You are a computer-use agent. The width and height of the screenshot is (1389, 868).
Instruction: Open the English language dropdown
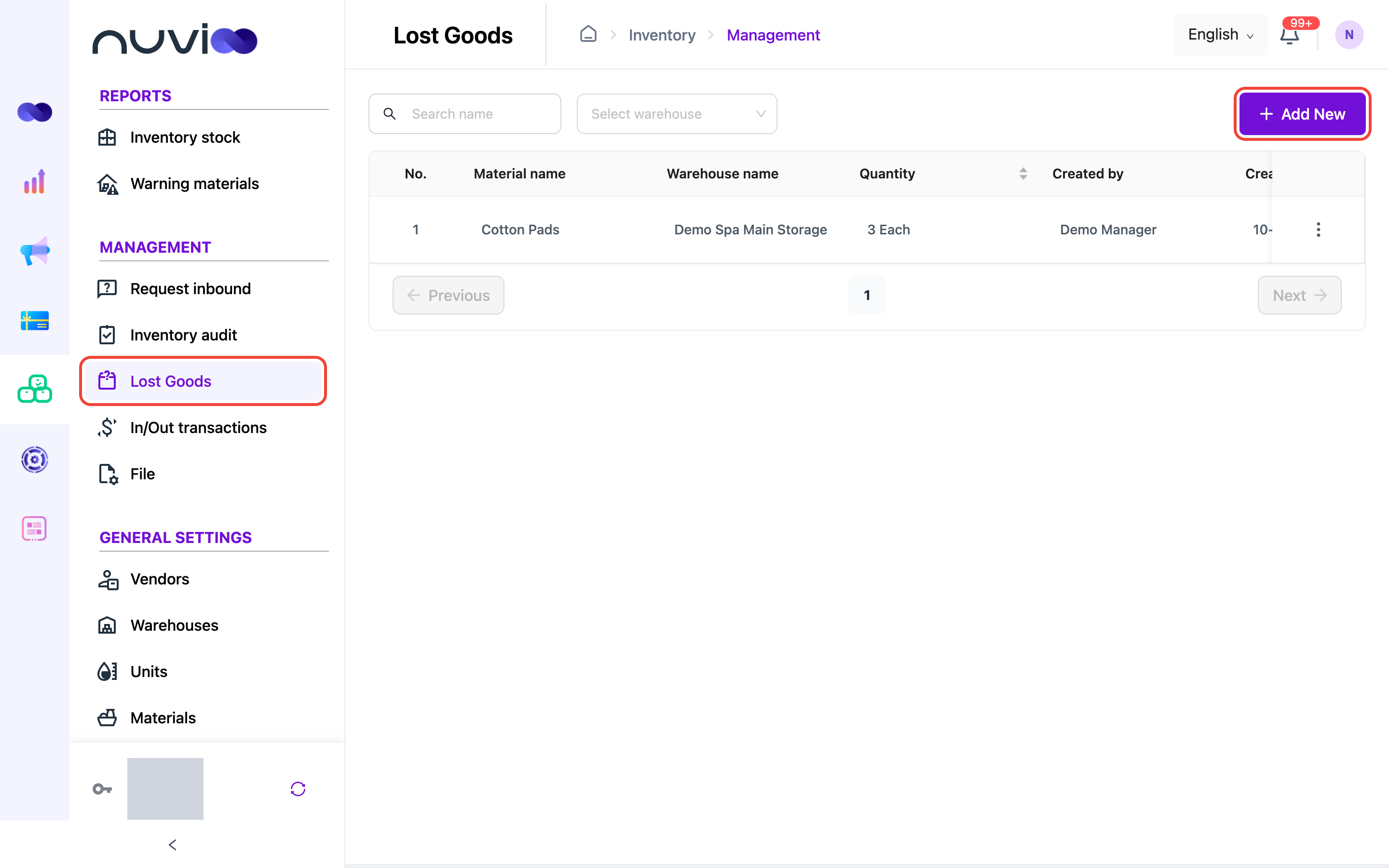(x=1220, y=34)
